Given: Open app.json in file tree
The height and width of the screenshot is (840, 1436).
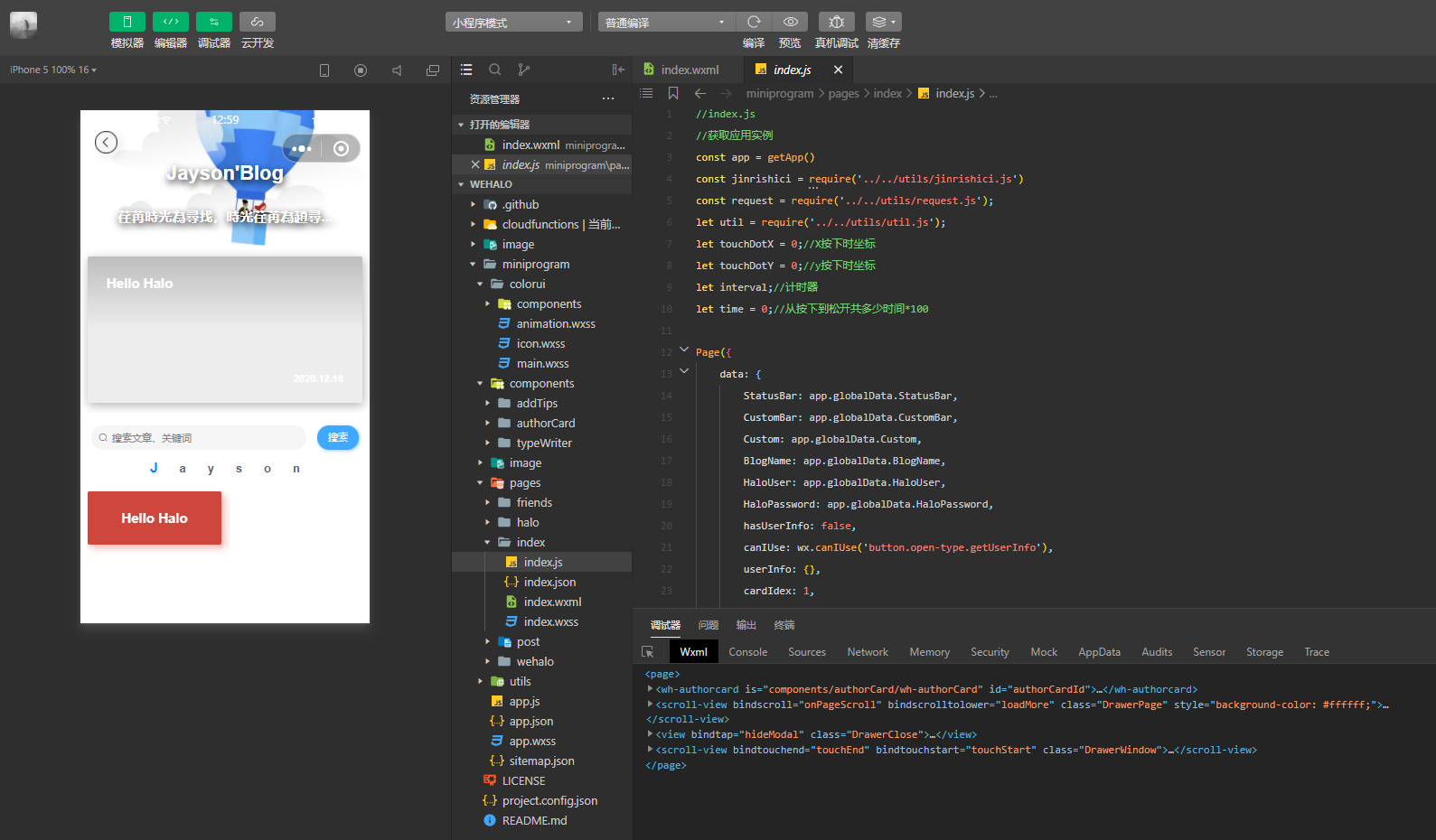Looking at the screenshot, I should click(x=530, y=722).
